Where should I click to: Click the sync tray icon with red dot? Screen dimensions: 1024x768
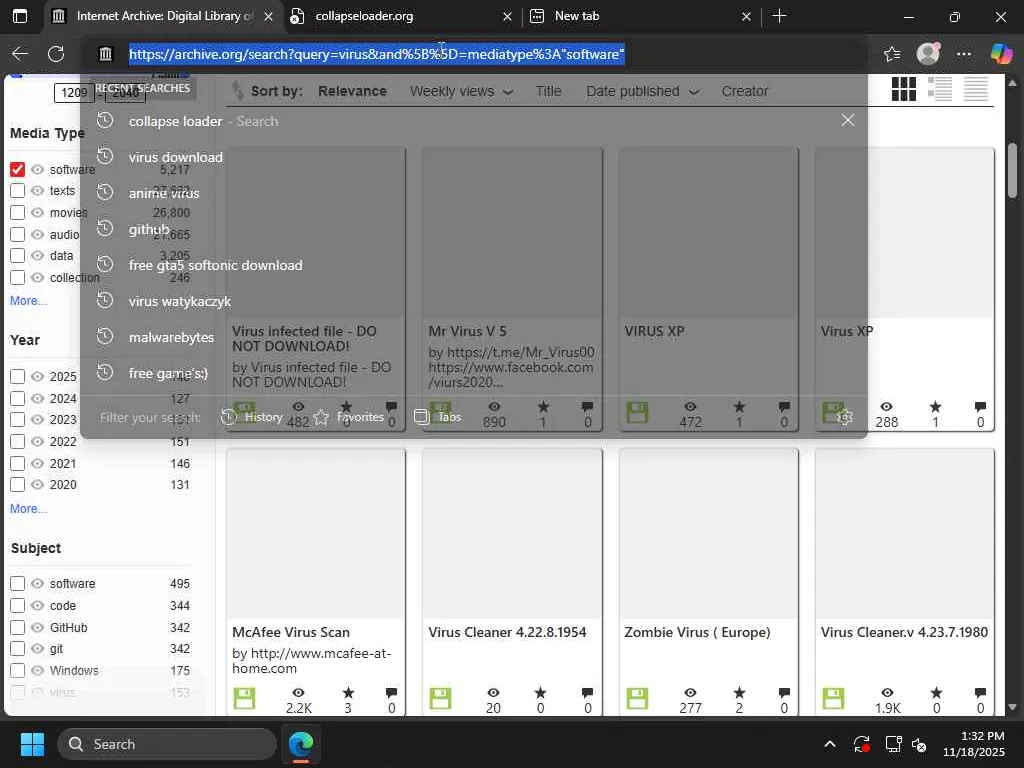861,744
